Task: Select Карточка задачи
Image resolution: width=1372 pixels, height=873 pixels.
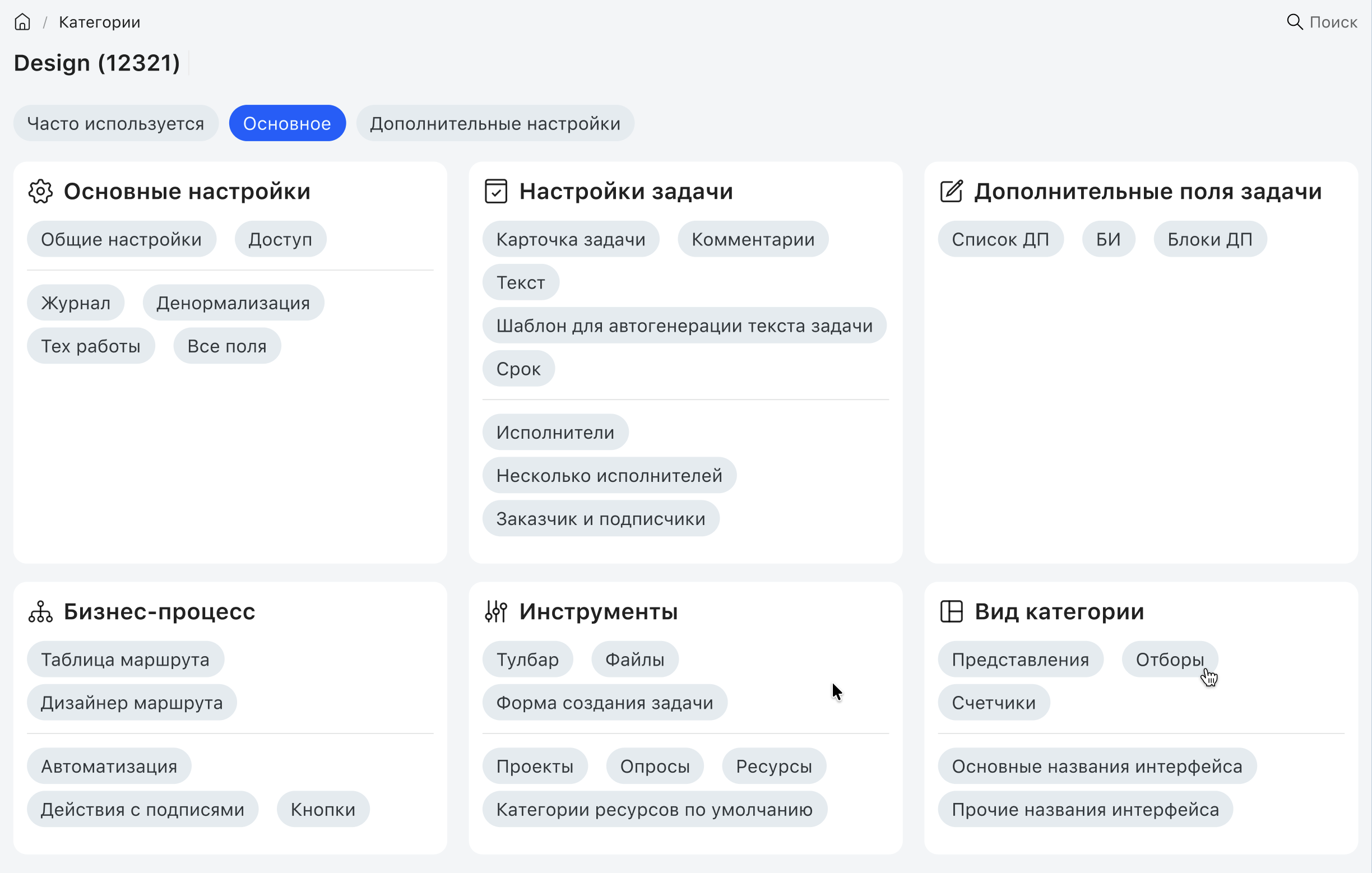Action: [x=571, y=239]
